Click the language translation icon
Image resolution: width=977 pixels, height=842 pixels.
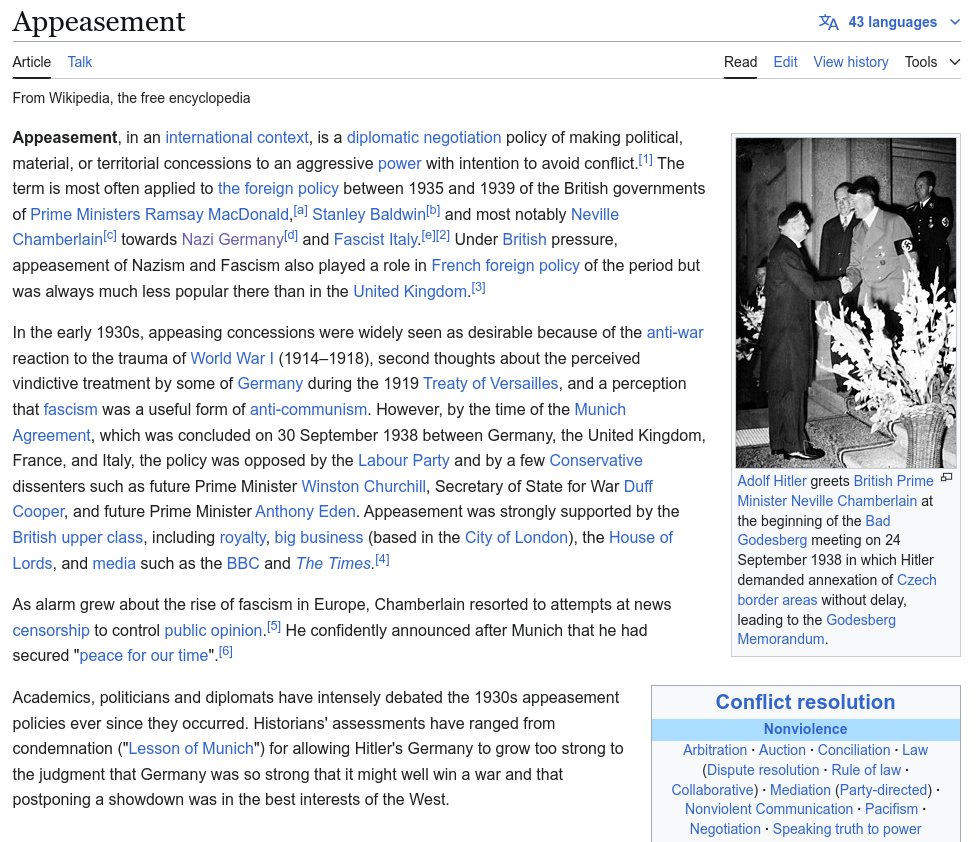(x=828, y=22)
